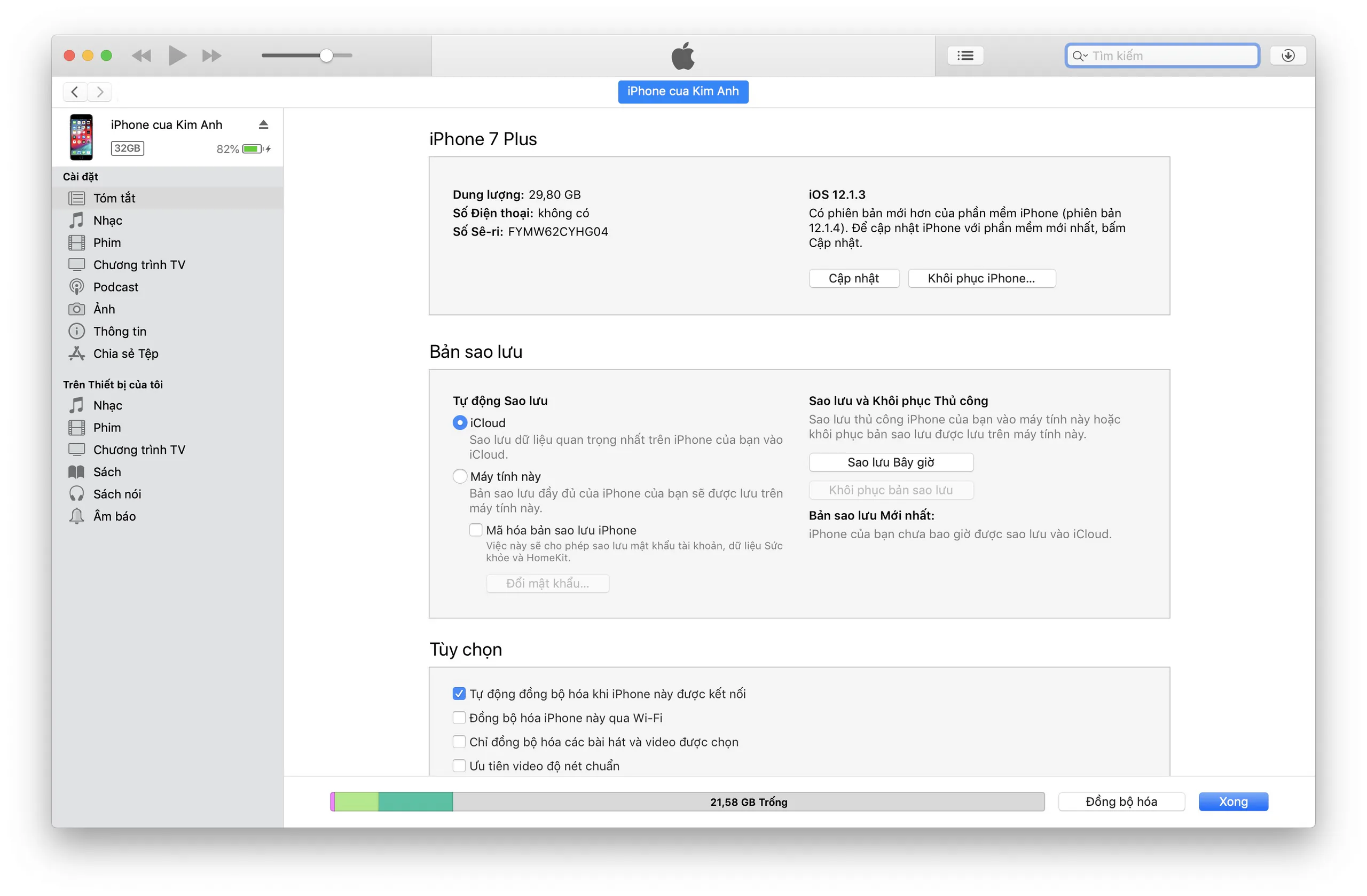
Task: Check Mã hóa bản sao lưu iPhone
Action: click(x=476, y=530)
